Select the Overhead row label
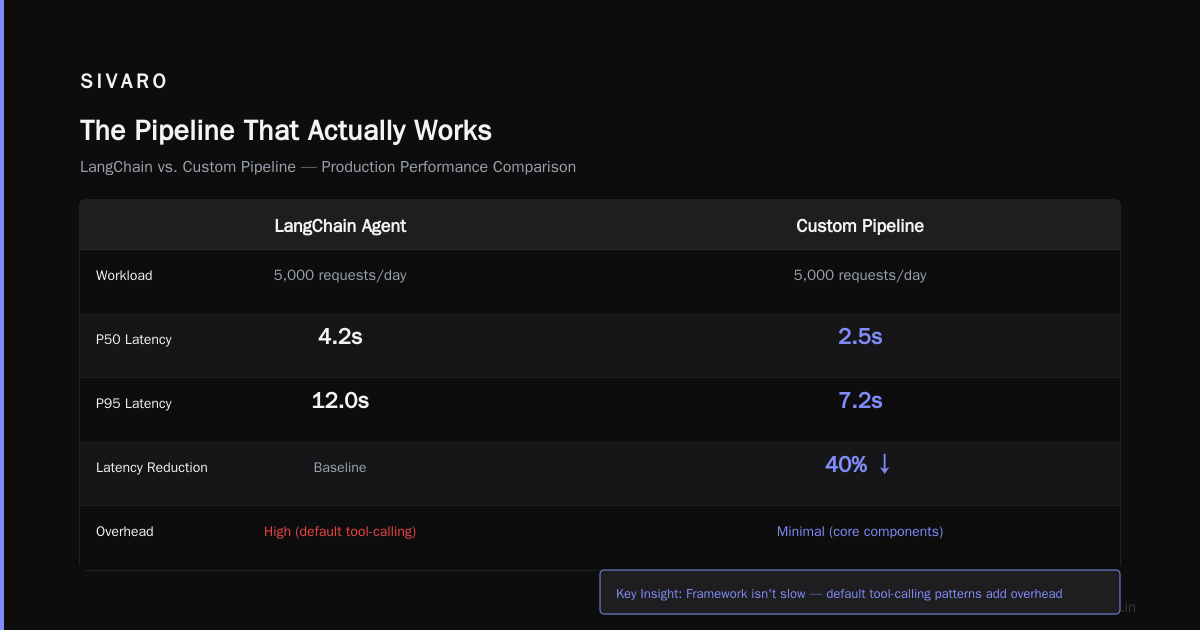Screen dimensions: 1200x630 click(125, 531)
